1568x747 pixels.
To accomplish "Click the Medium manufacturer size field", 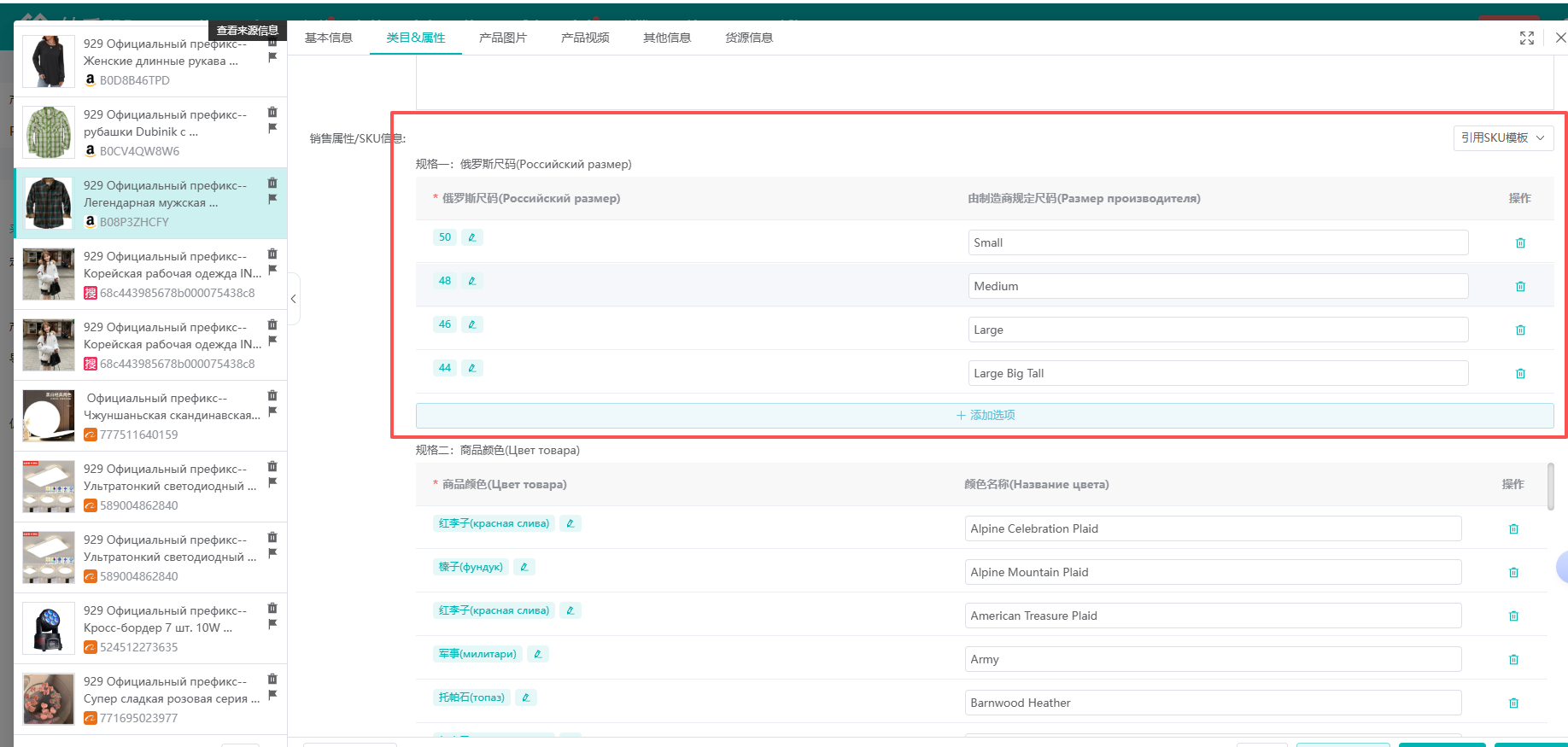I will click(x=1217, y=287).
